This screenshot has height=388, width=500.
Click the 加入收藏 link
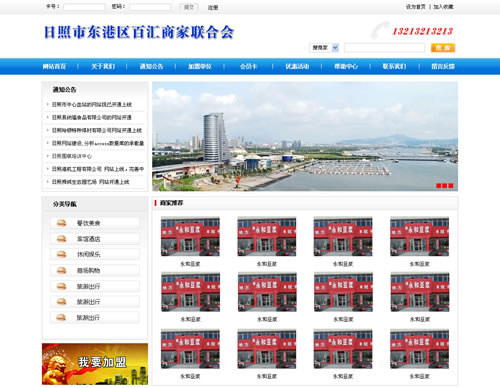[443, 7]
